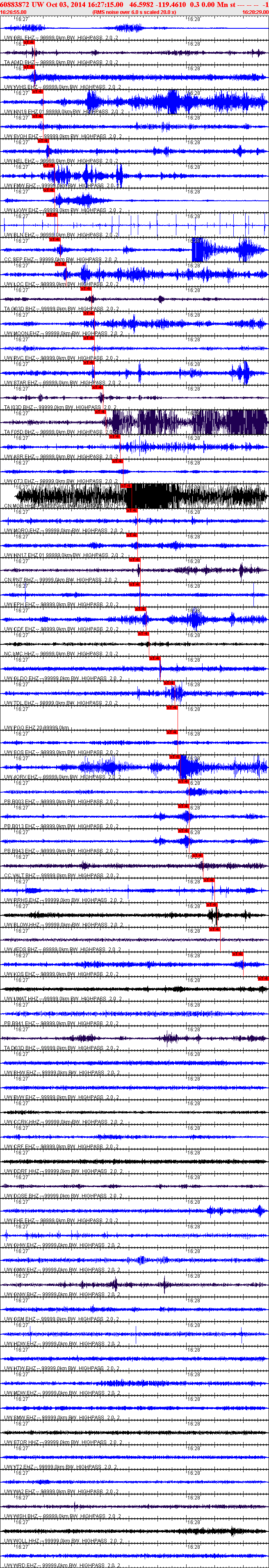
Task: Select the UW JEDS EHZ station label
Action: (63, 950)
